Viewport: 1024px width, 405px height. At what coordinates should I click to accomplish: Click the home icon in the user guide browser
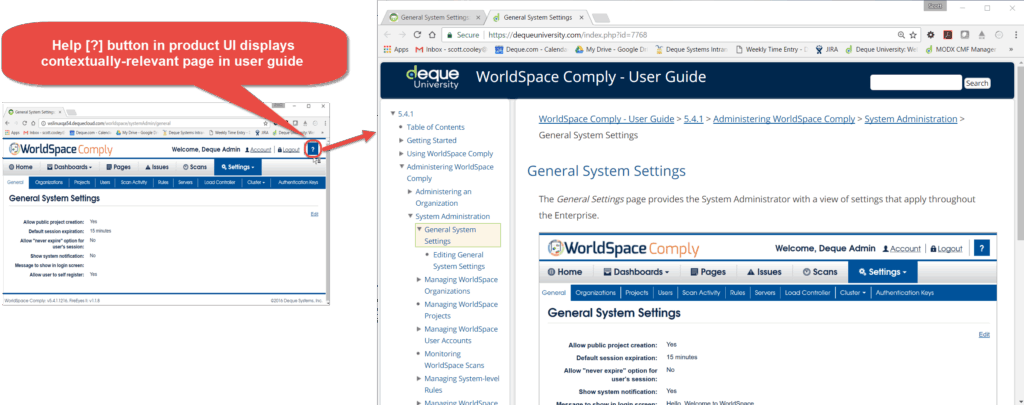[432, 35]
